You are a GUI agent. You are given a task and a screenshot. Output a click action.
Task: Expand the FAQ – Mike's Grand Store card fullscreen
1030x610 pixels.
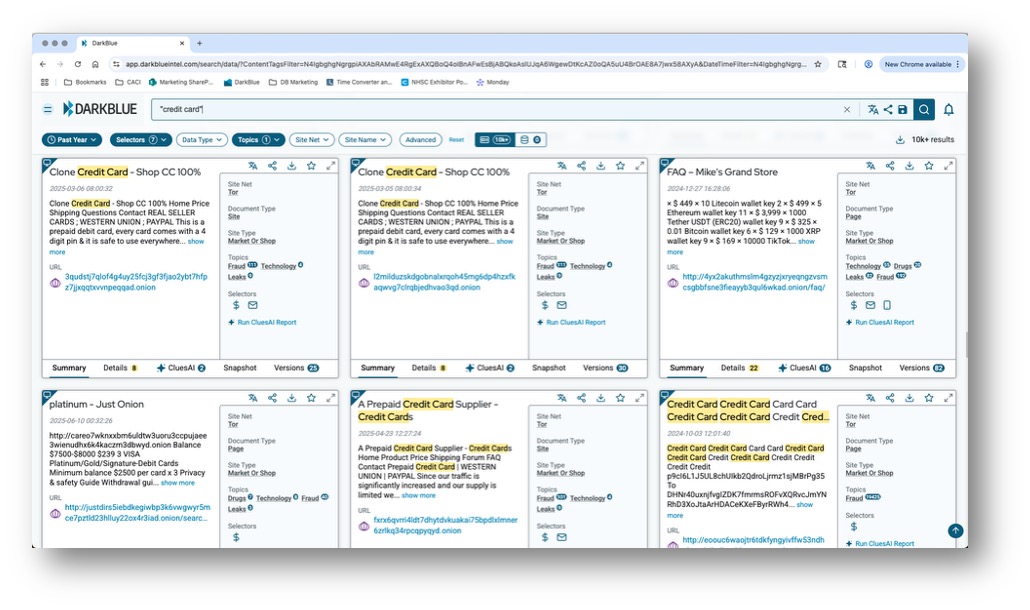click(948, 166)
